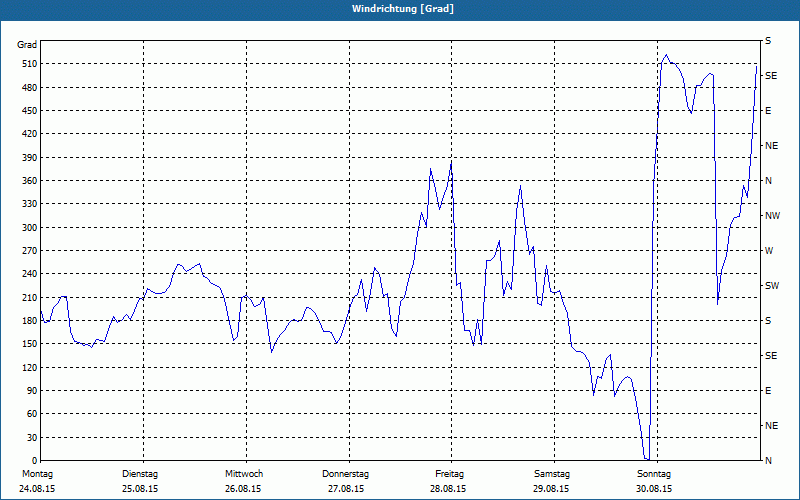This screenshot has height=500, width=800.
Task: Click the 300 value on the left axis
Action: pos(30,228)
